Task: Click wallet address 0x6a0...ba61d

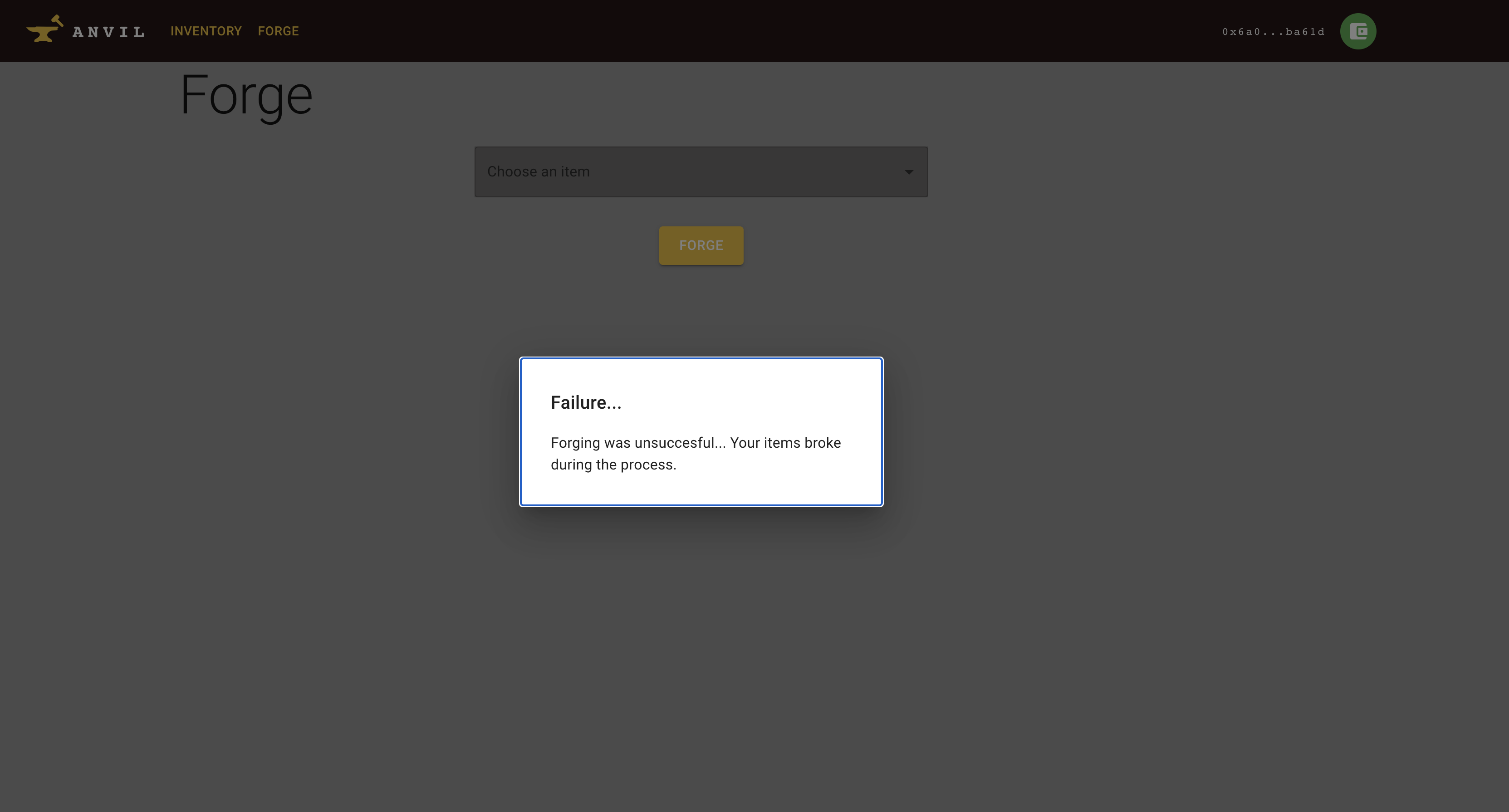Action: [x=1273, y=32]
